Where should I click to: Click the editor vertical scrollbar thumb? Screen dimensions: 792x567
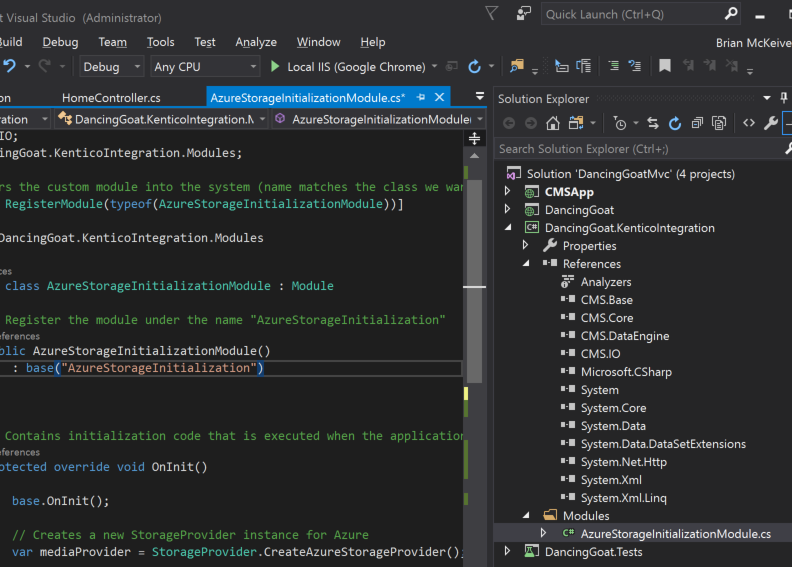click(x=474, y=283)
